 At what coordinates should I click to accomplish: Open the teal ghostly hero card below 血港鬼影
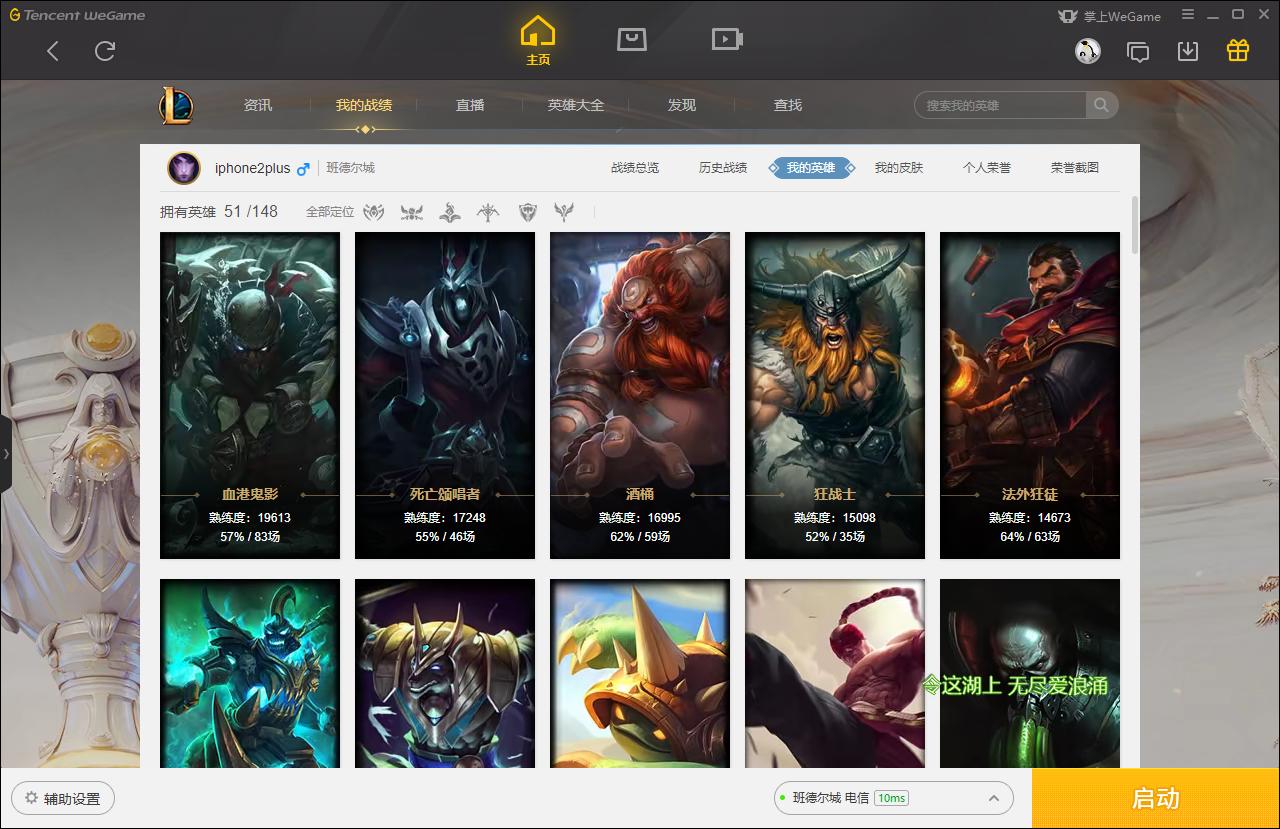250,674
